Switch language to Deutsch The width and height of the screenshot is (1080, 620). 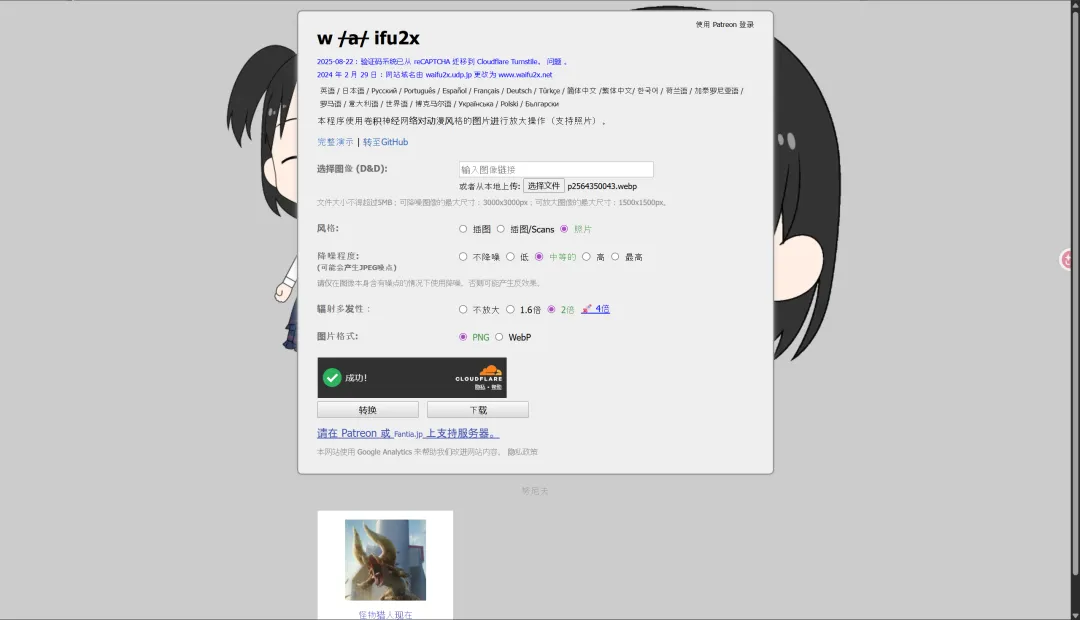(x=519, y=90)
